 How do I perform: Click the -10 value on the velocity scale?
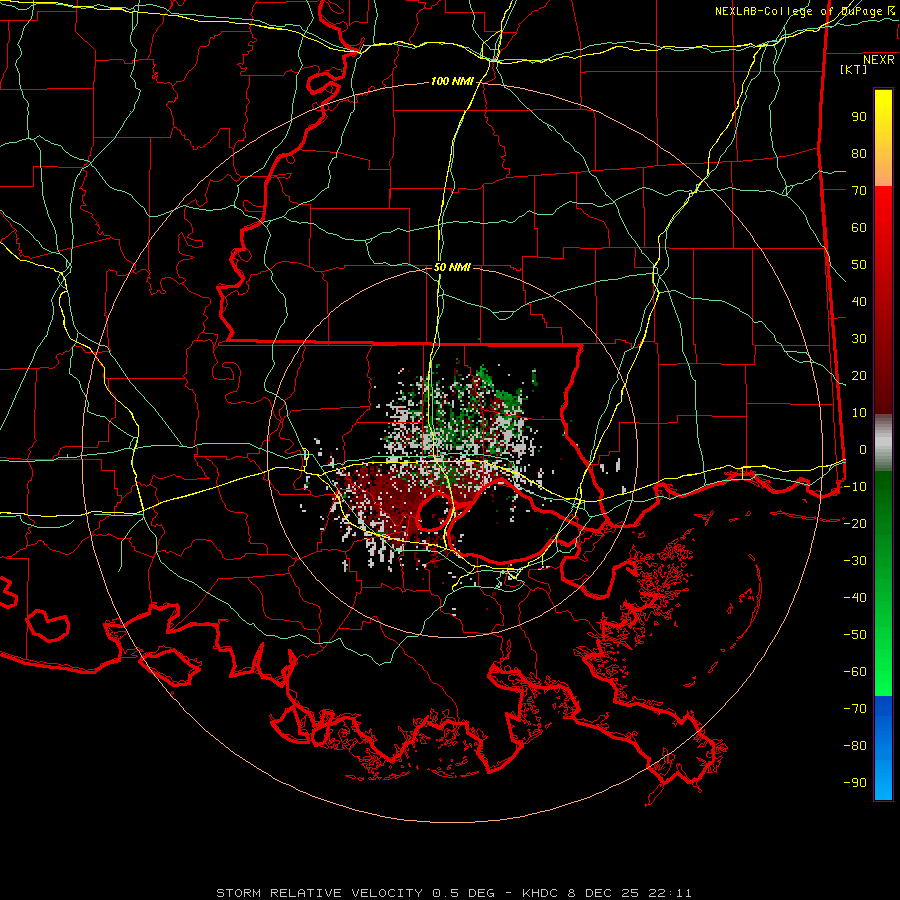855,487
